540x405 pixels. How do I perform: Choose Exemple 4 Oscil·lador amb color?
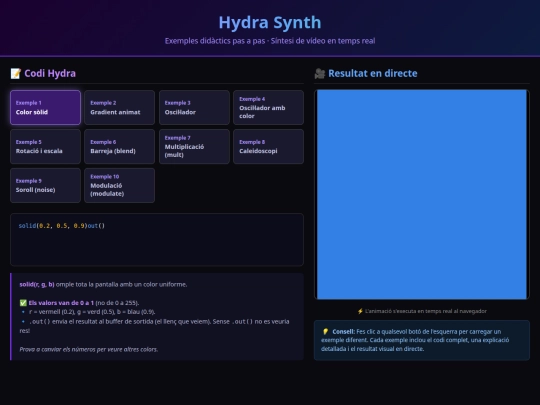point(268,107)
